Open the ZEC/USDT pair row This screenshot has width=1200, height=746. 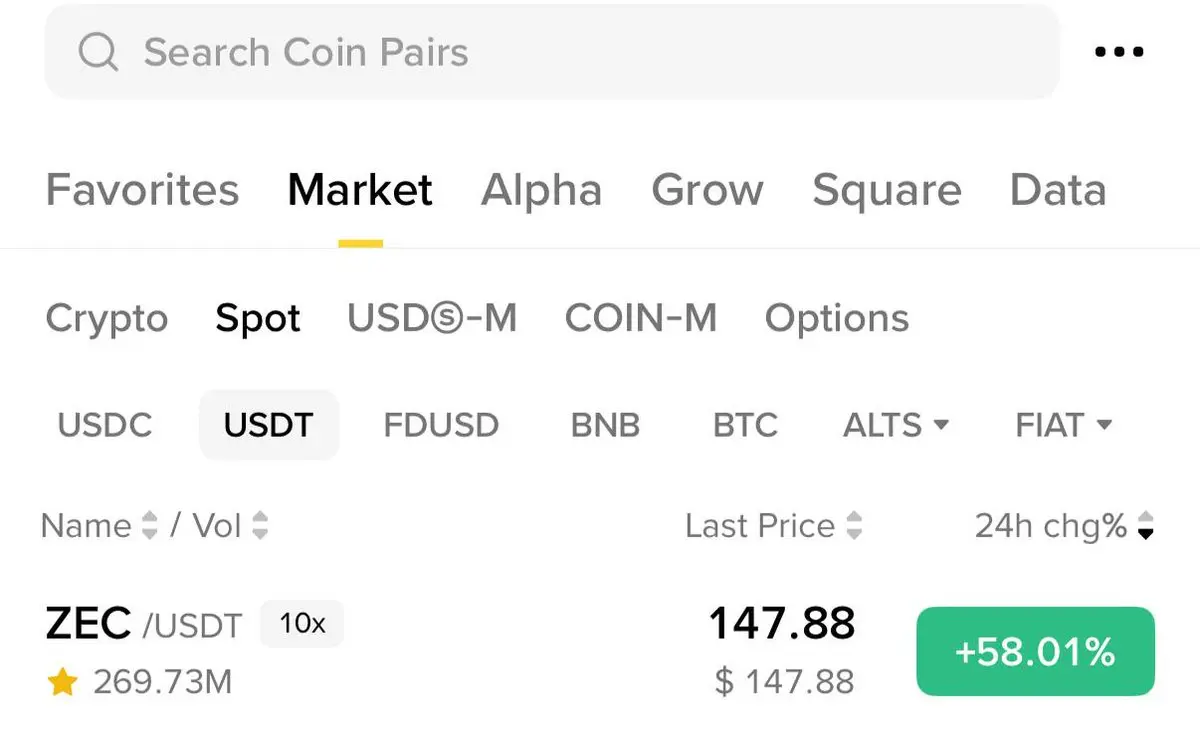pyautogui.click(x=450, y=652)
